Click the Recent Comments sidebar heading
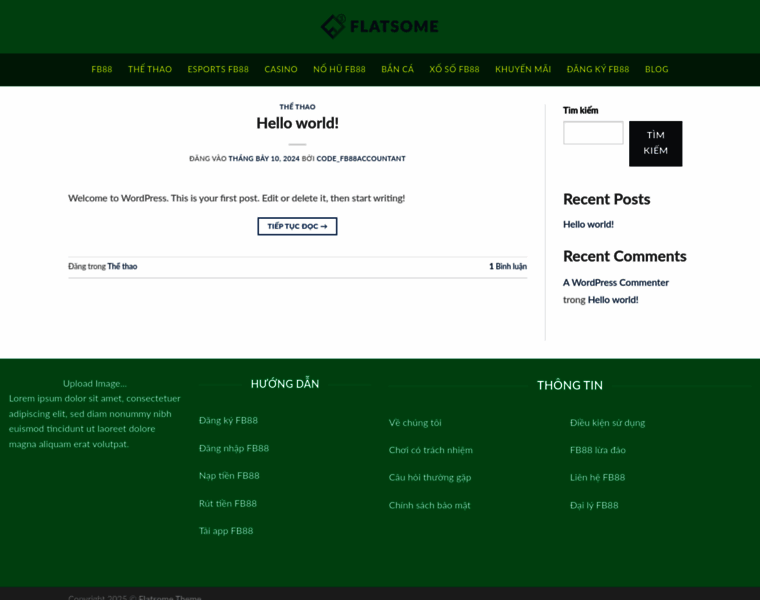Viewport: 760px width, 600px height. 625,256
